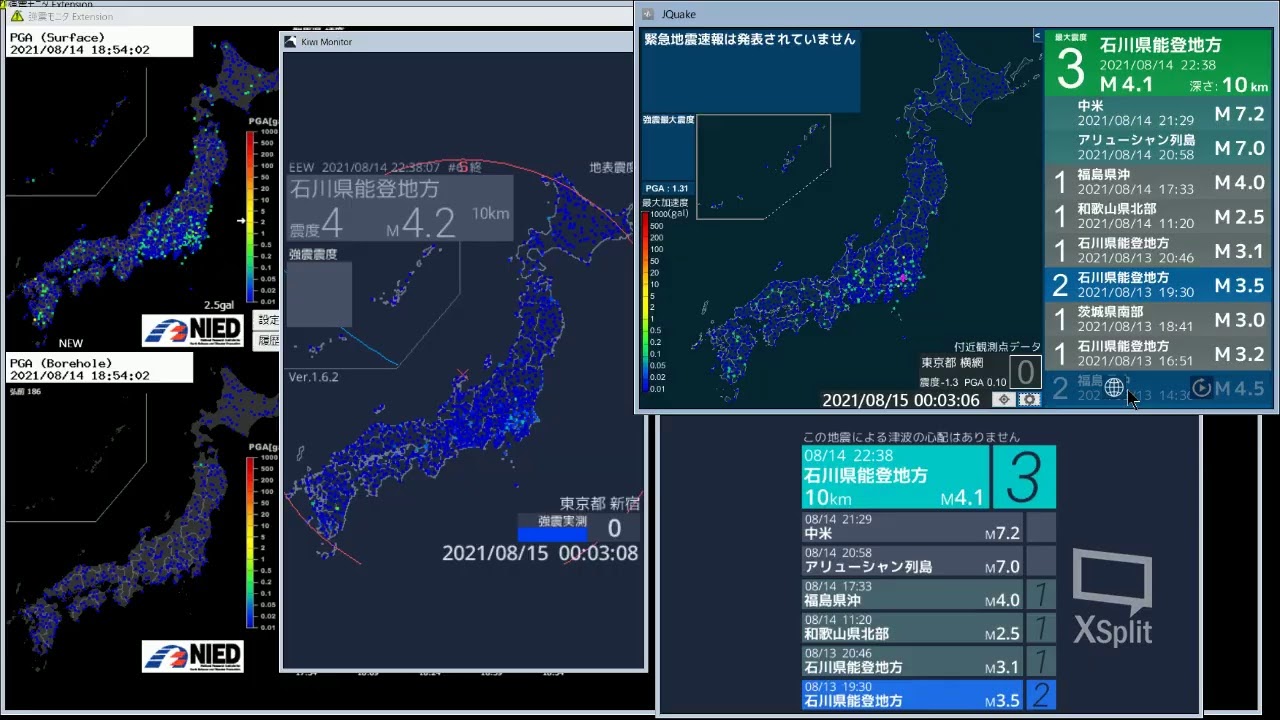Select the 茨城県南部 M3.0 earthquake entry
The height and width of the screenshot is (720, 1280).
coord(1158,318)
